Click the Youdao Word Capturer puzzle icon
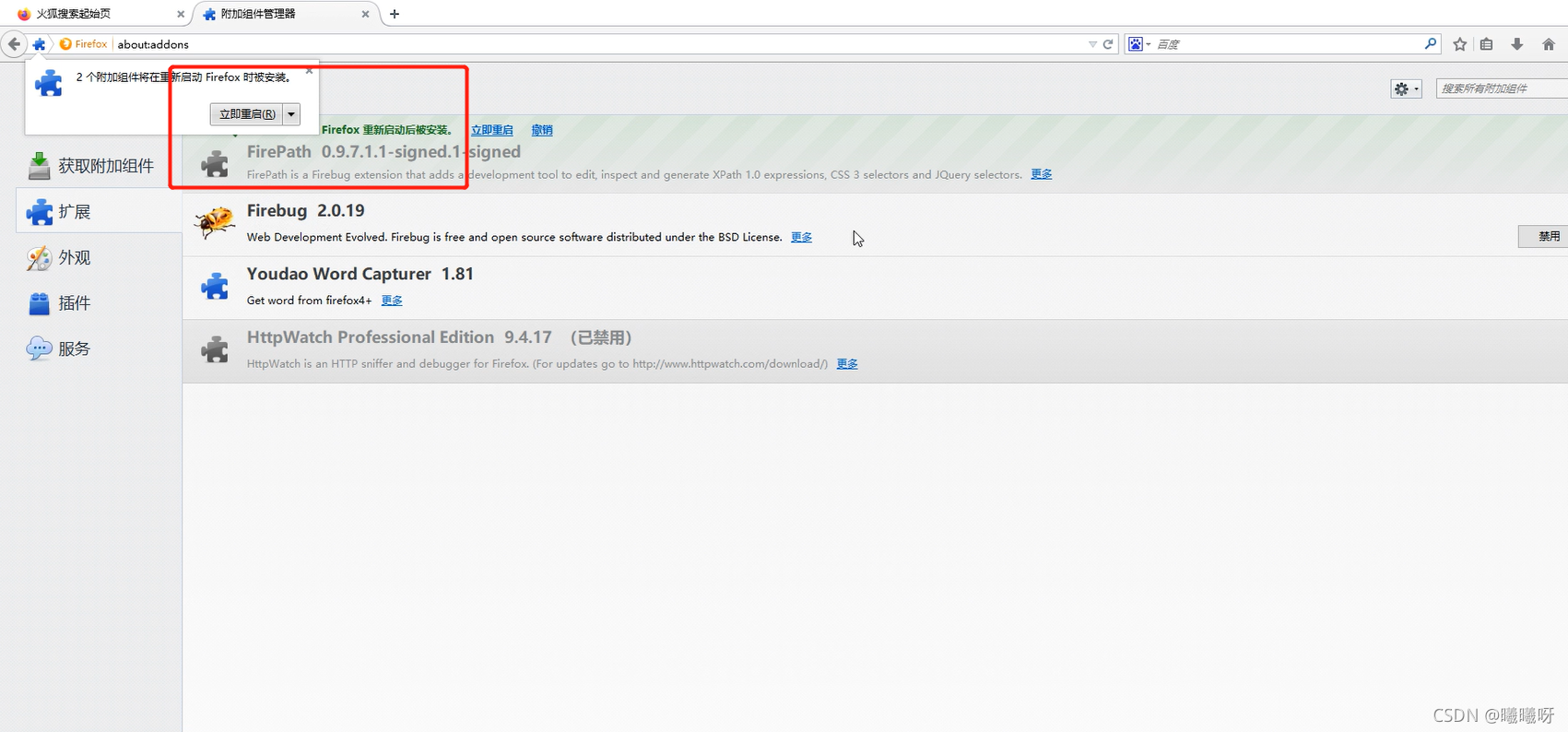 pyautogui.click(x=215, y=286)
